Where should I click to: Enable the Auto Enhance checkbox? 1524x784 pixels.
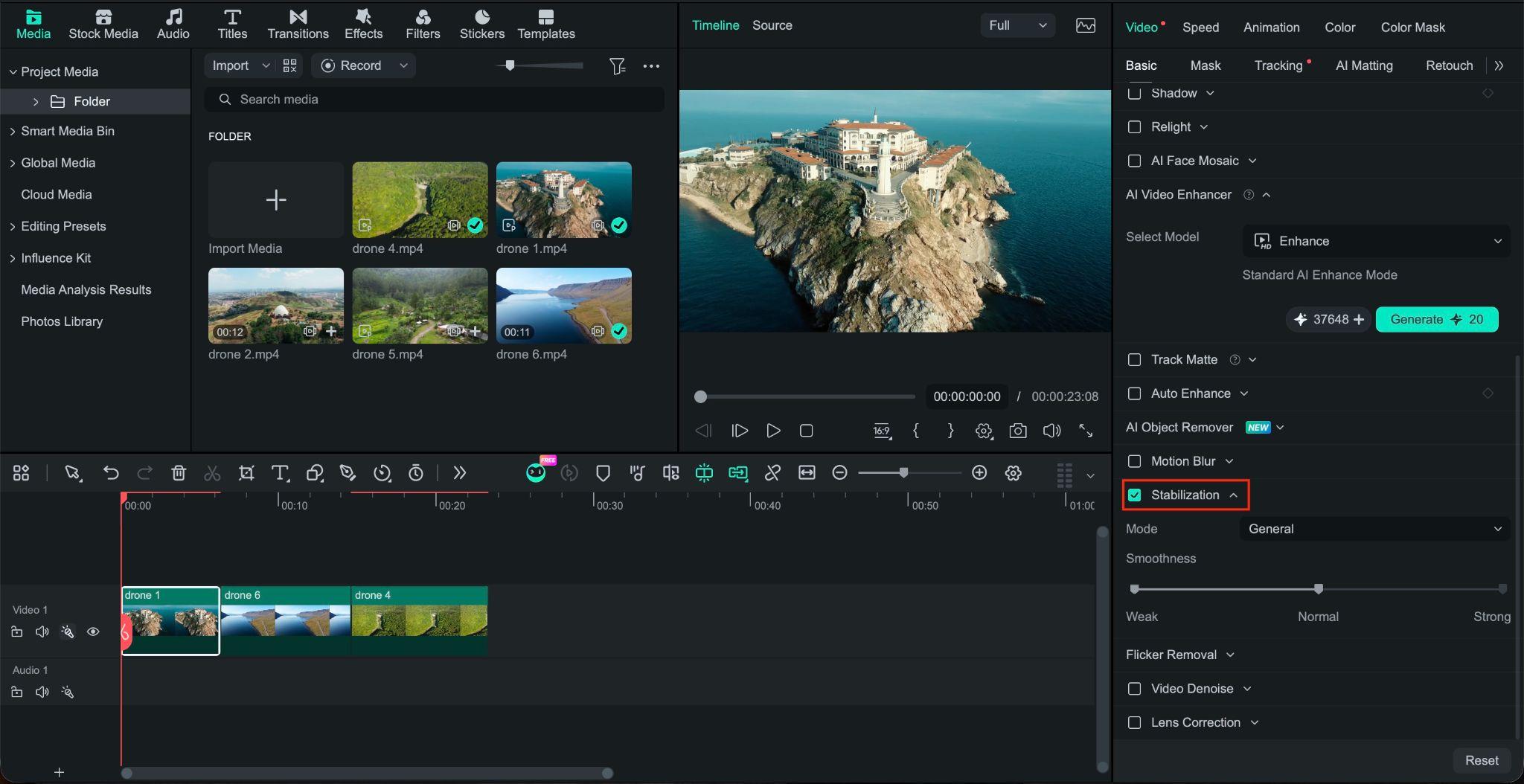point(1134,393)
